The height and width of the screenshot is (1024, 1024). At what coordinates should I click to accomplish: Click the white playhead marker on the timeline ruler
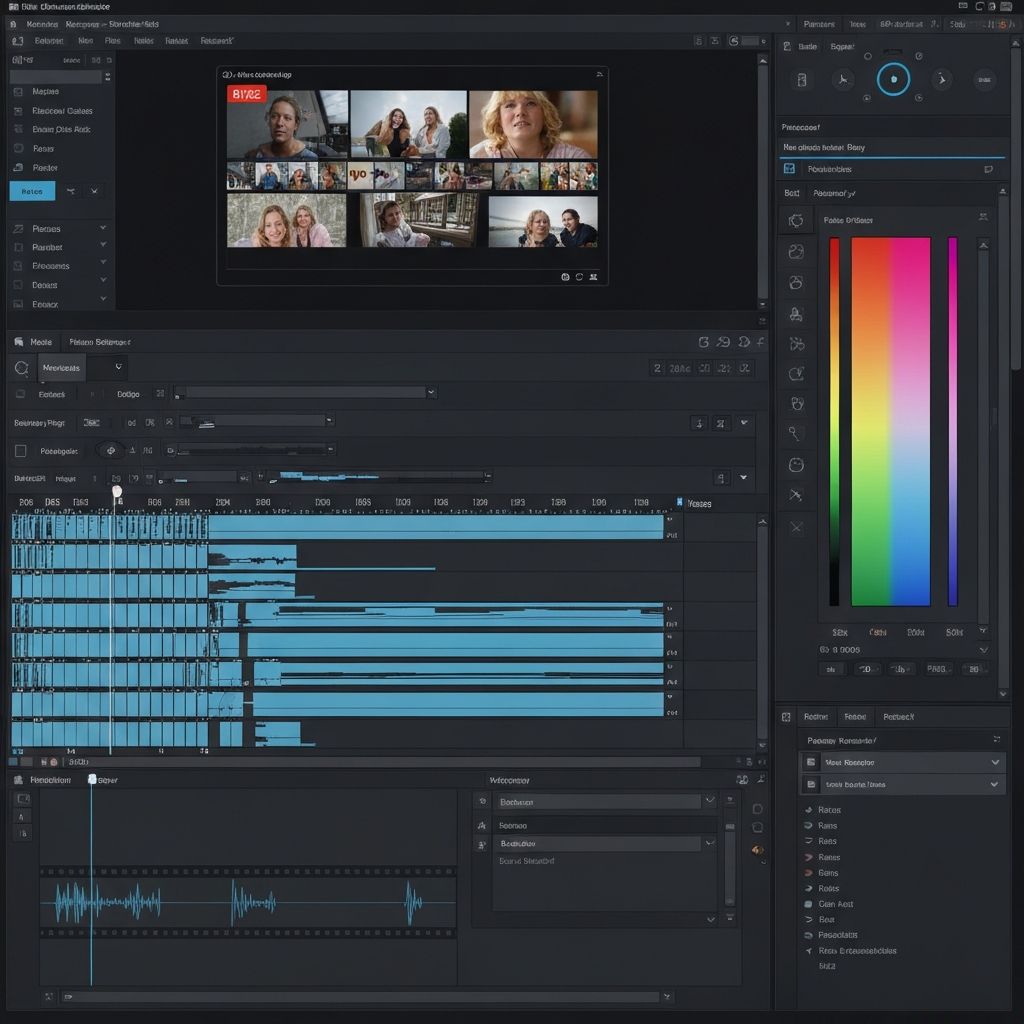pos(117,491)
